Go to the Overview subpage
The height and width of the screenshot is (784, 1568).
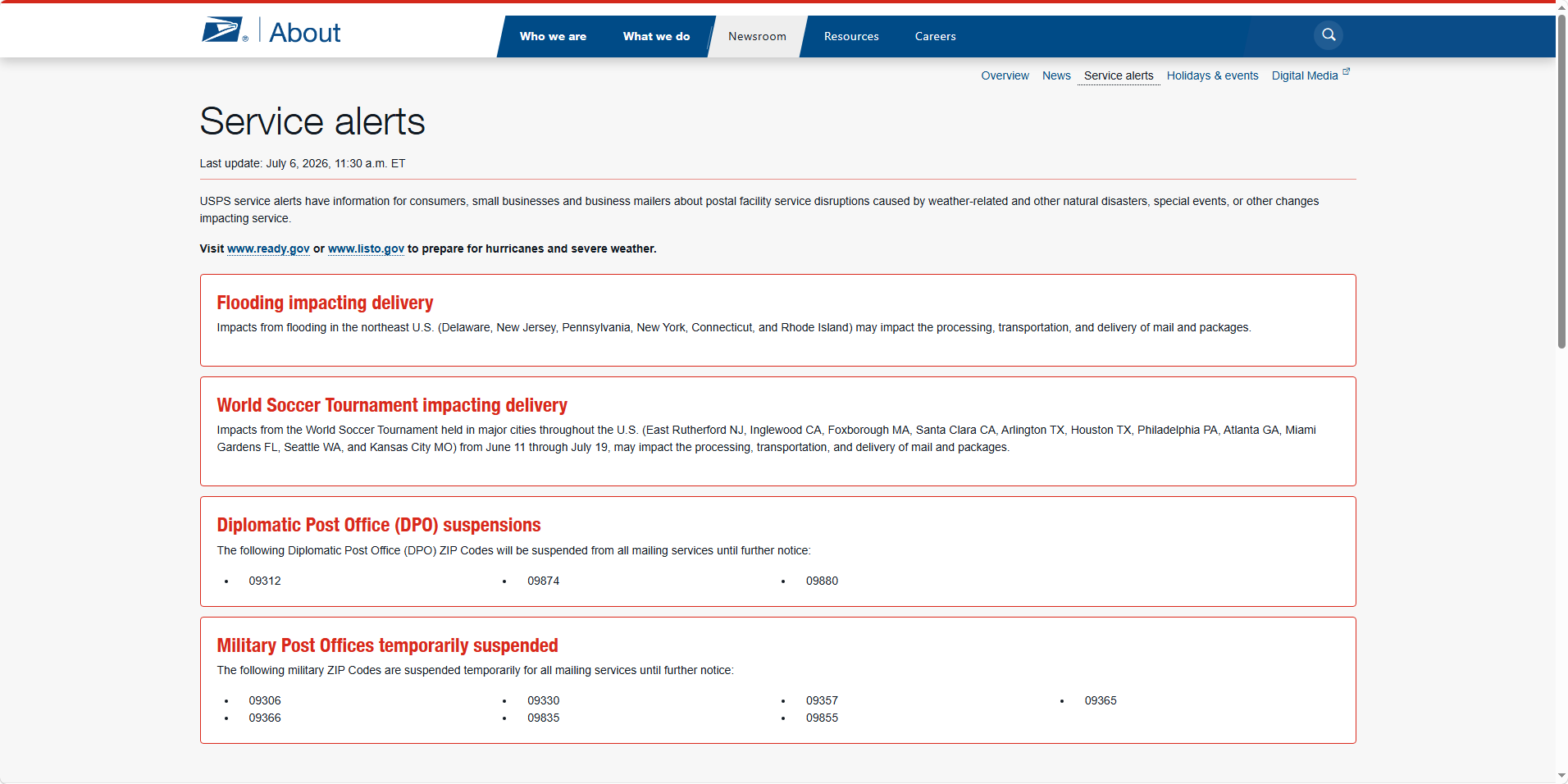coord(1005,75)
